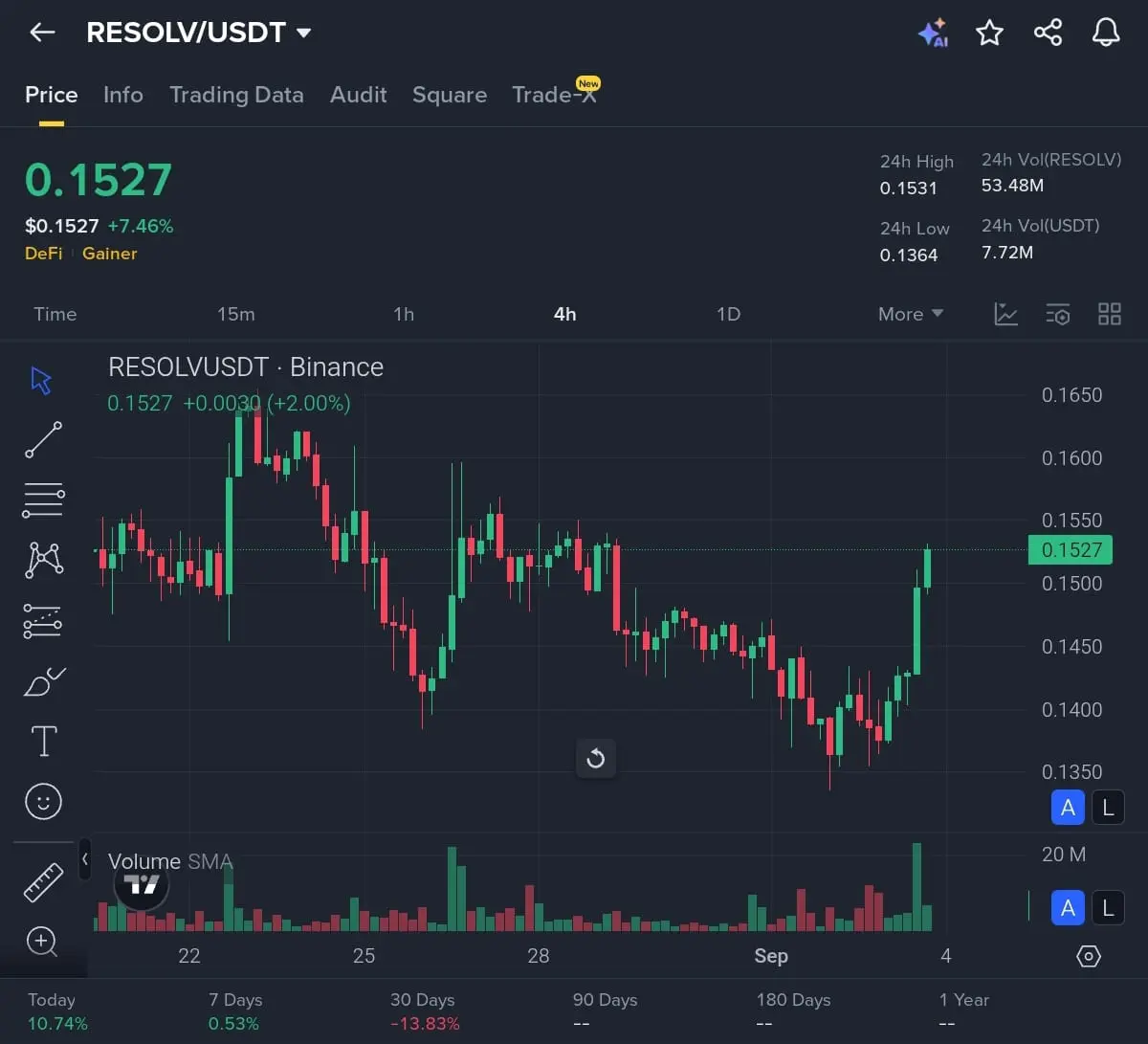Open the RESOLV/USDT pair selector dropdown
1148x1044 pixels.
pos(199,33)
